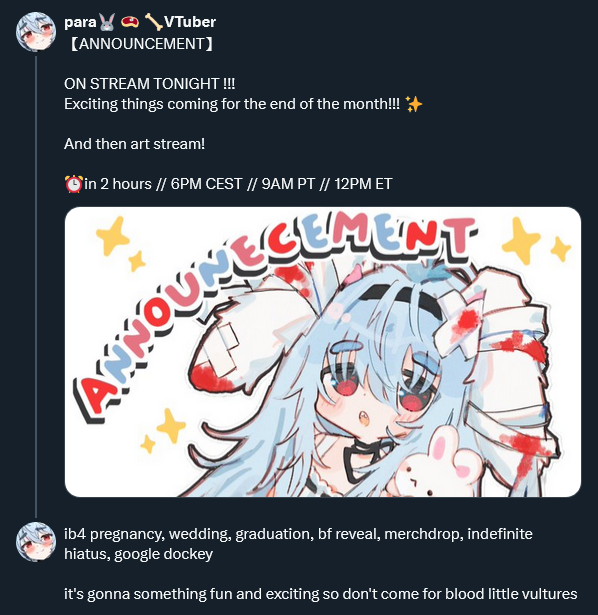Click the 'Exciting things coming' sentence
Viewport: 598px width, 615px height.
pos(232,104)
